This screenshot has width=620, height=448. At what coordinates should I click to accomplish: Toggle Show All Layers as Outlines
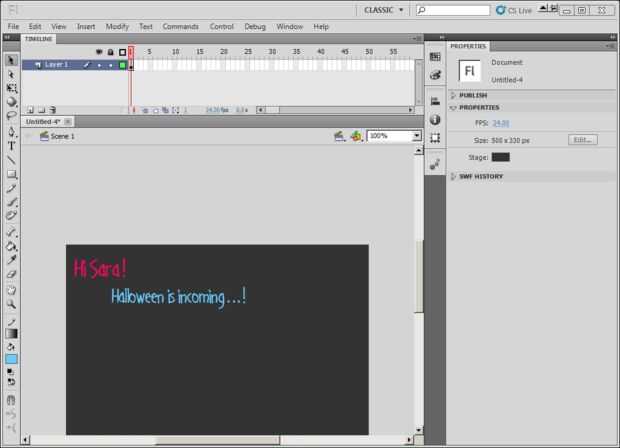123,52
